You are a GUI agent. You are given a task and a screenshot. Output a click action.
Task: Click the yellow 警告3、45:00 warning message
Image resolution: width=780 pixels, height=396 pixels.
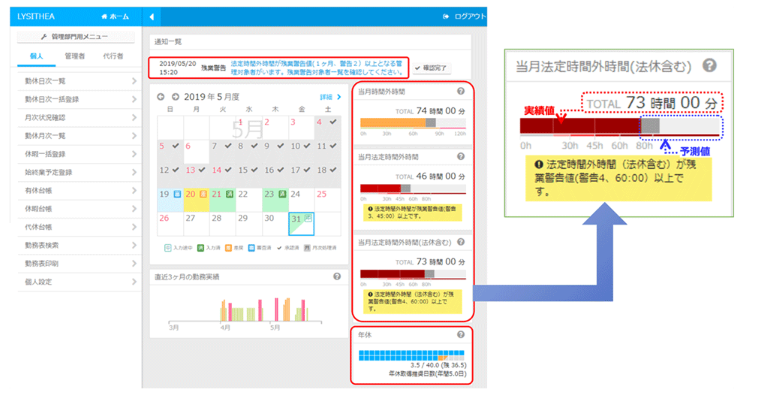pos(412,212)
